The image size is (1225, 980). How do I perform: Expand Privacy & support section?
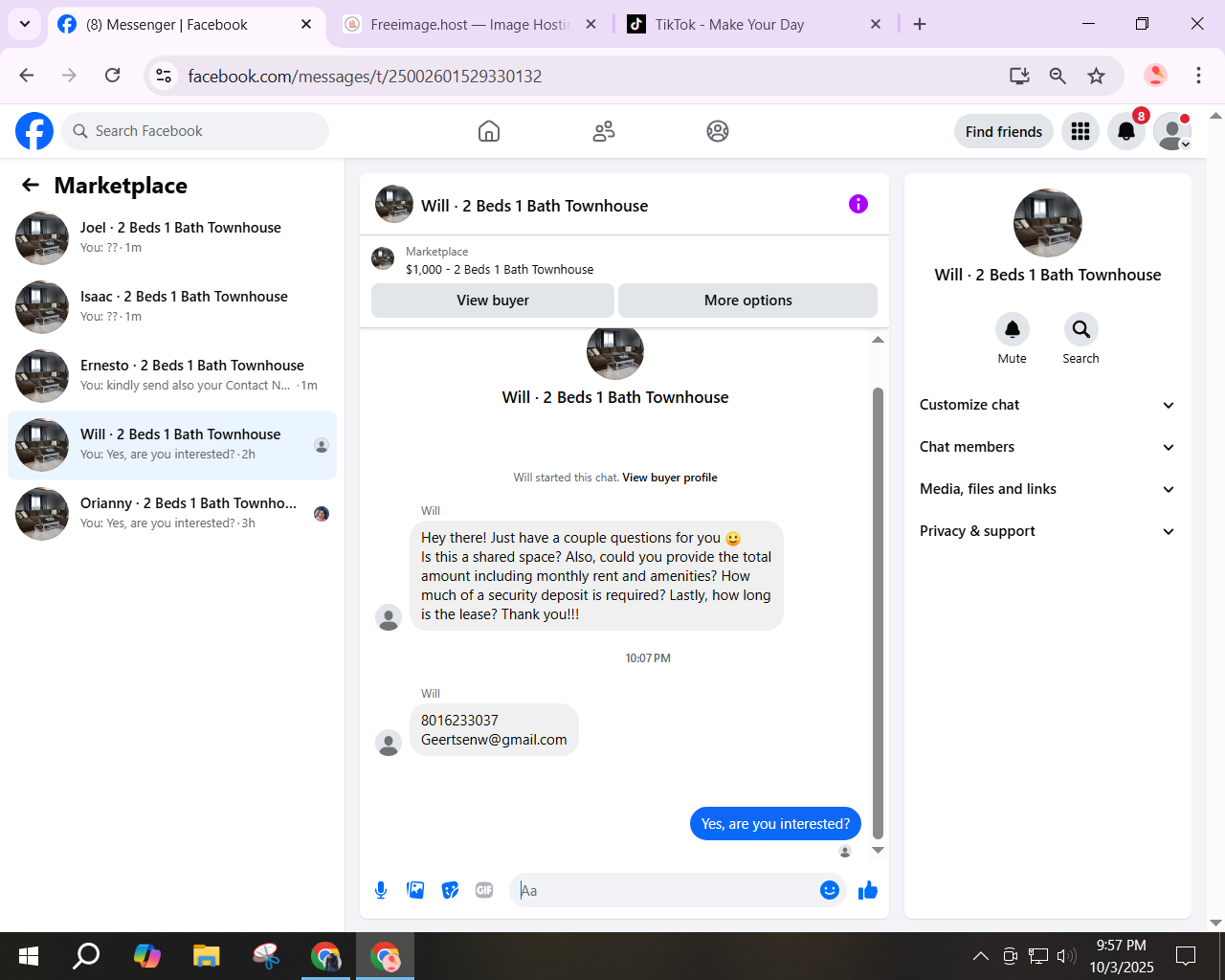coord(1048,531)
